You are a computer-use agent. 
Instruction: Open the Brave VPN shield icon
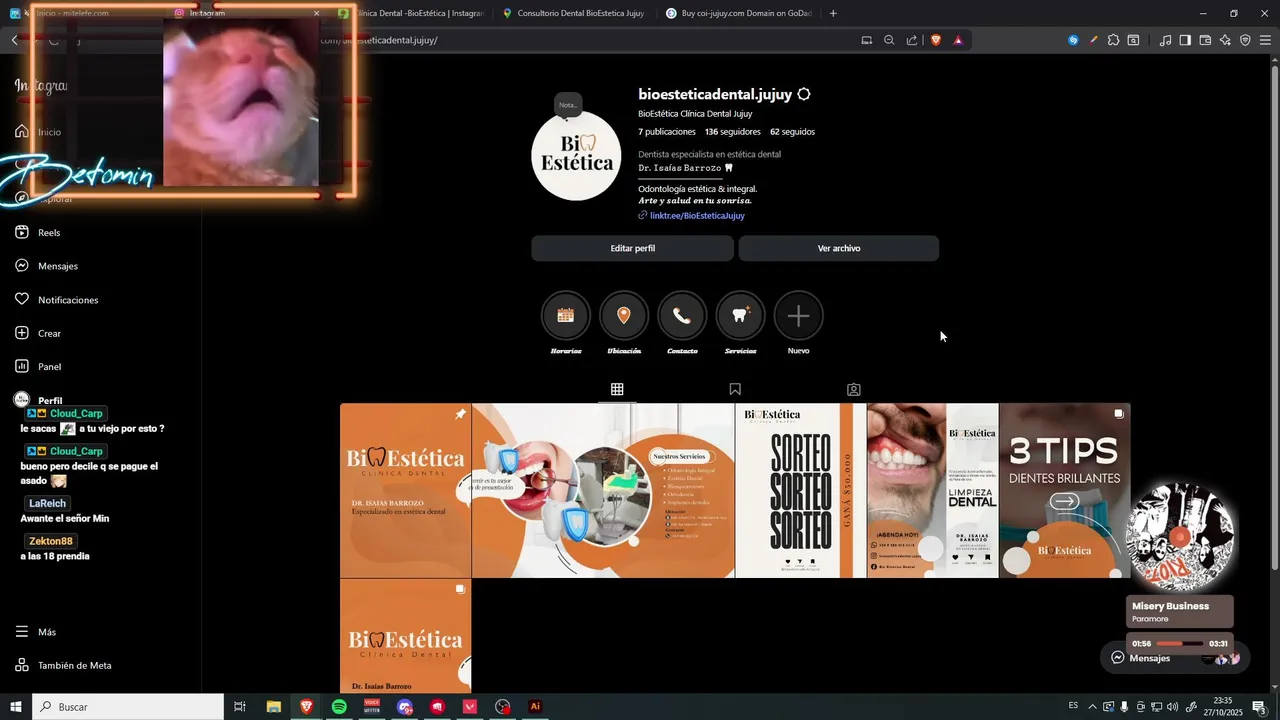[x=1245, y=40]
